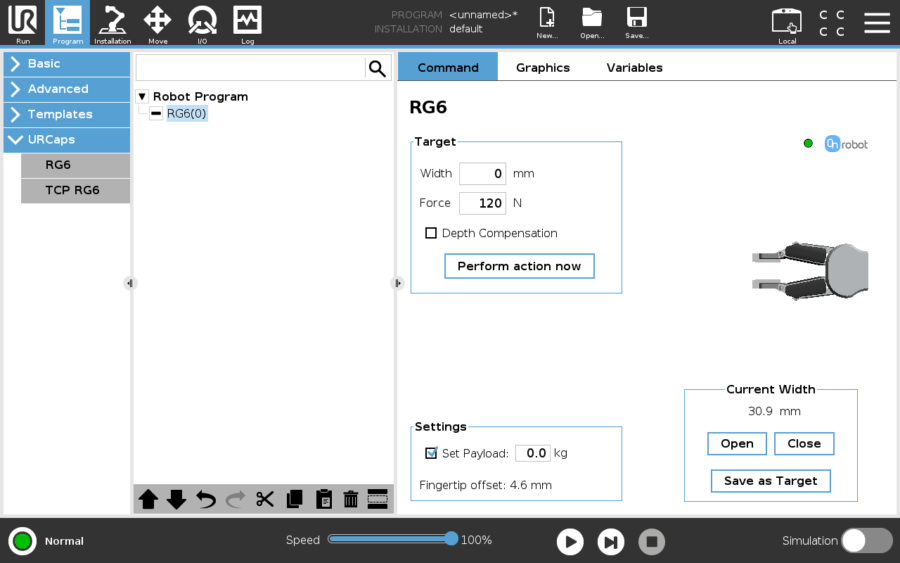Copy the selected program node

[x=294, y=499]
